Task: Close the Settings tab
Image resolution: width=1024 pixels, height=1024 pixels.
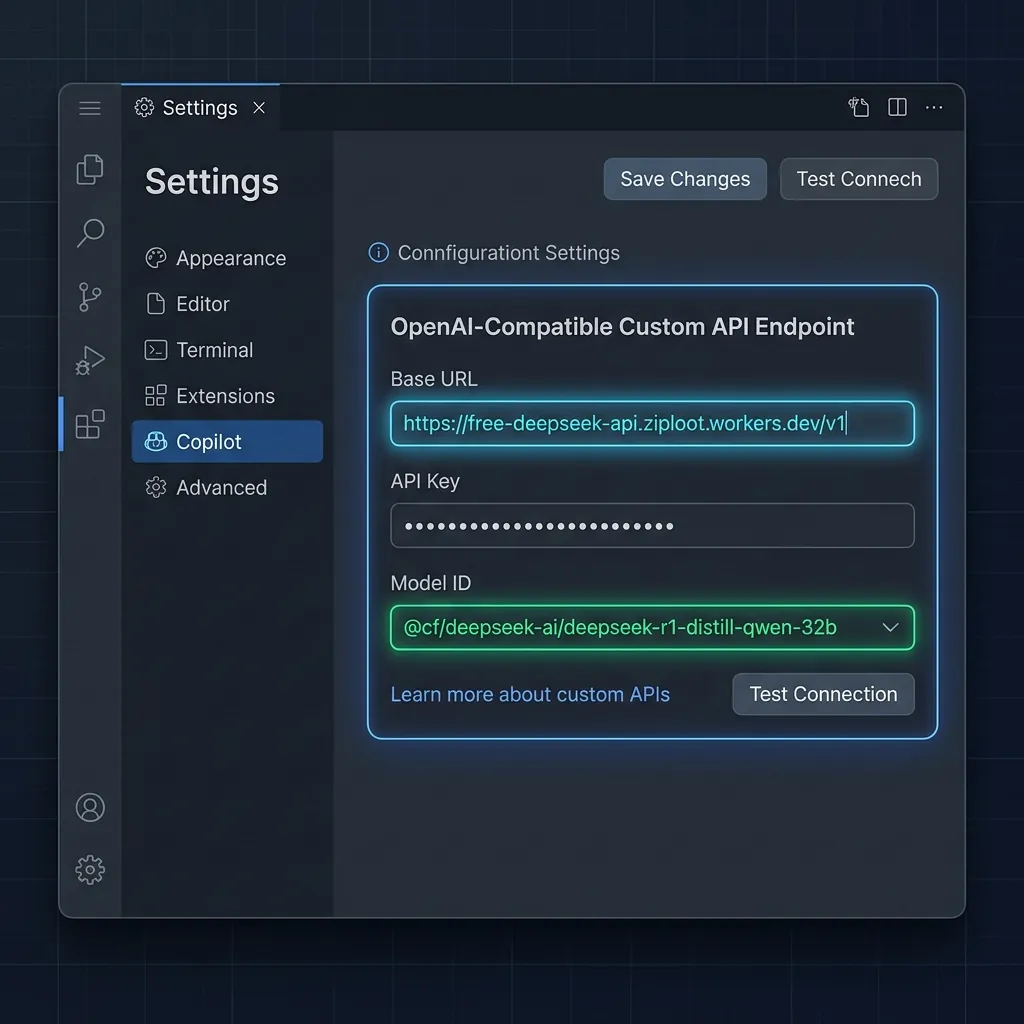Action: point(259,108)
